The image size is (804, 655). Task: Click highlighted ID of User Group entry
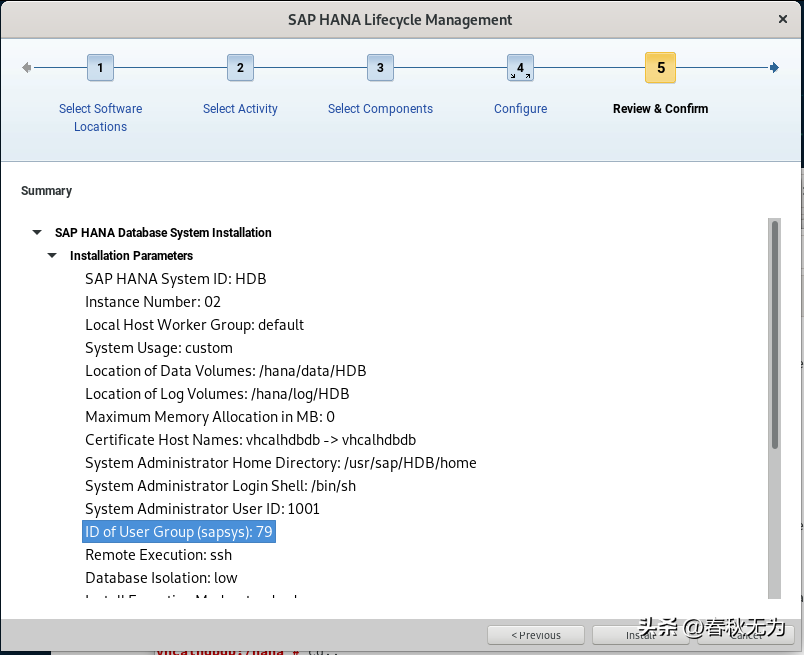[178, 531]
